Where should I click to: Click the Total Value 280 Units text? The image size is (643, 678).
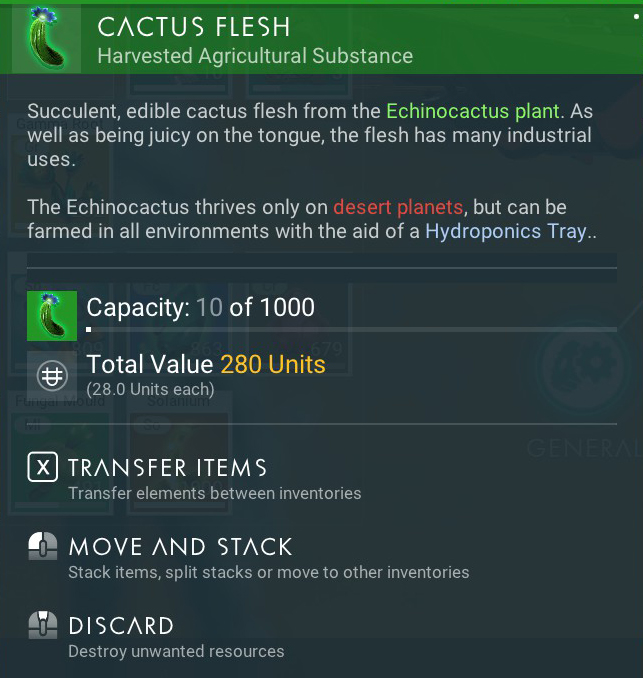[206, 364]
